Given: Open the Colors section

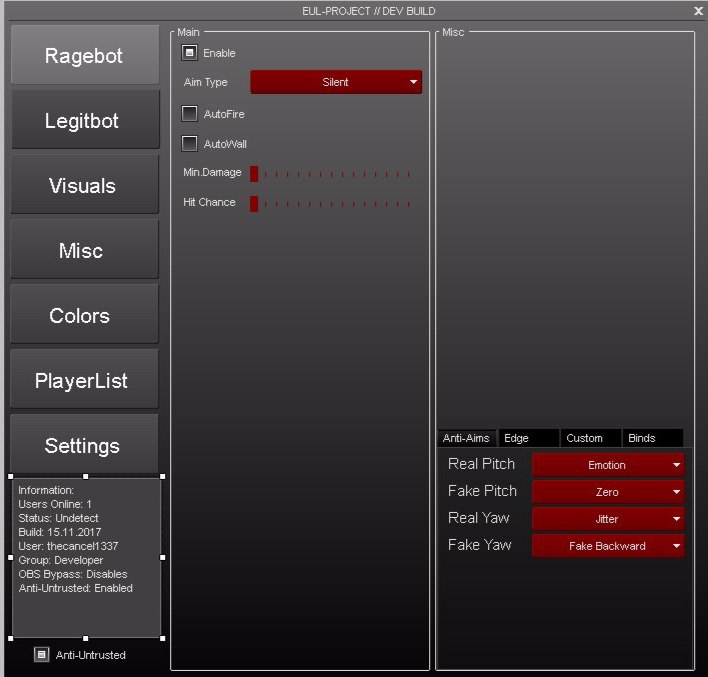Looking at the screenshot, I should [85, 315].
